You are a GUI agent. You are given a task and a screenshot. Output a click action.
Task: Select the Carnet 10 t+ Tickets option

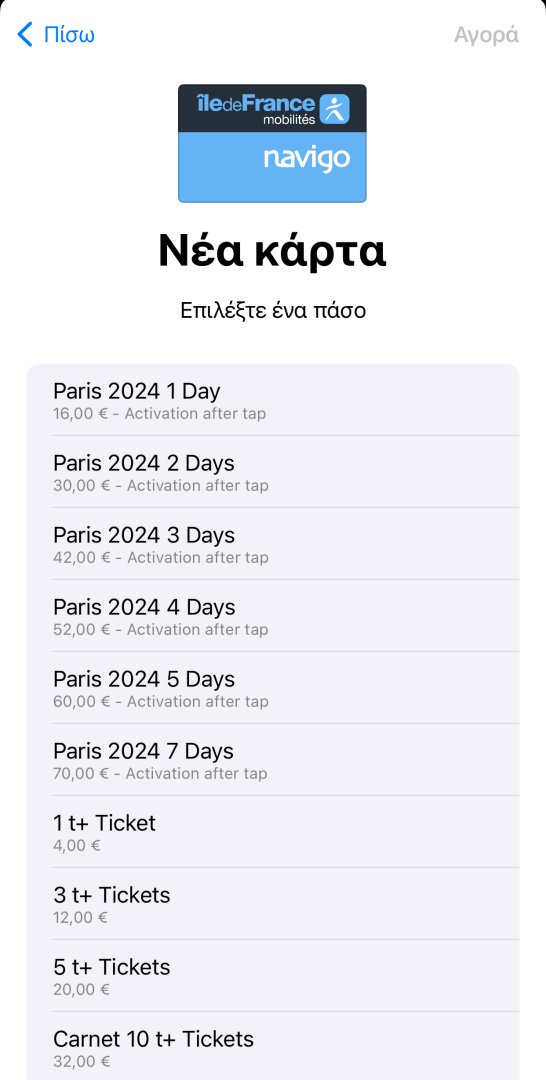click(273, 1046)
